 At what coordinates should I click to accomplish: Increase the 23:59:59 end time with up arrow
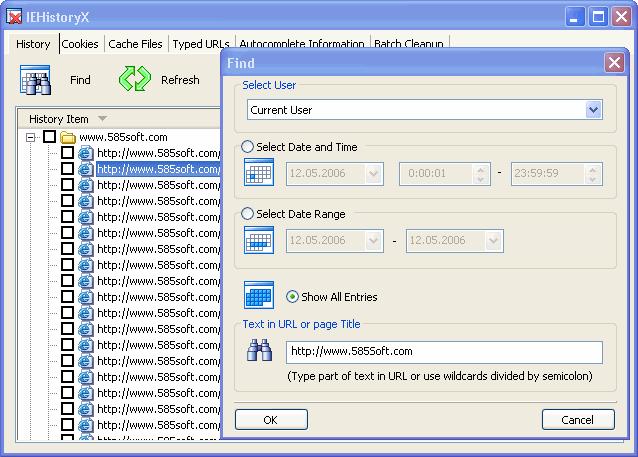[592, 170]
